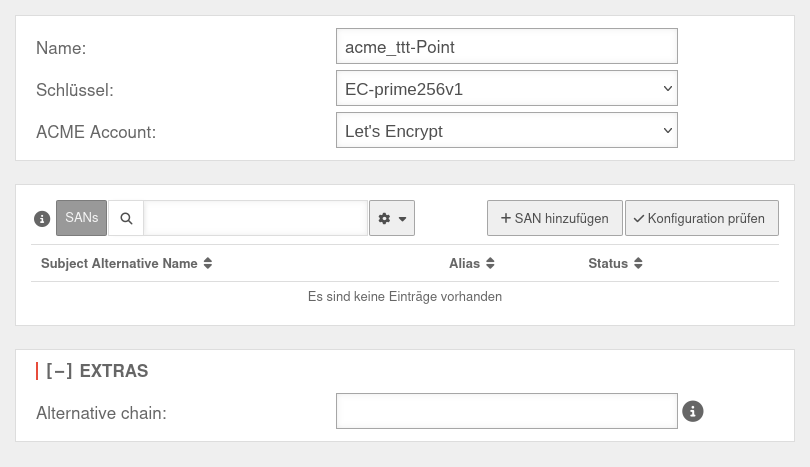Open the Schlüssel dropdown
Image resolution: width=810 pixels, height=467 pixels.
506,89
